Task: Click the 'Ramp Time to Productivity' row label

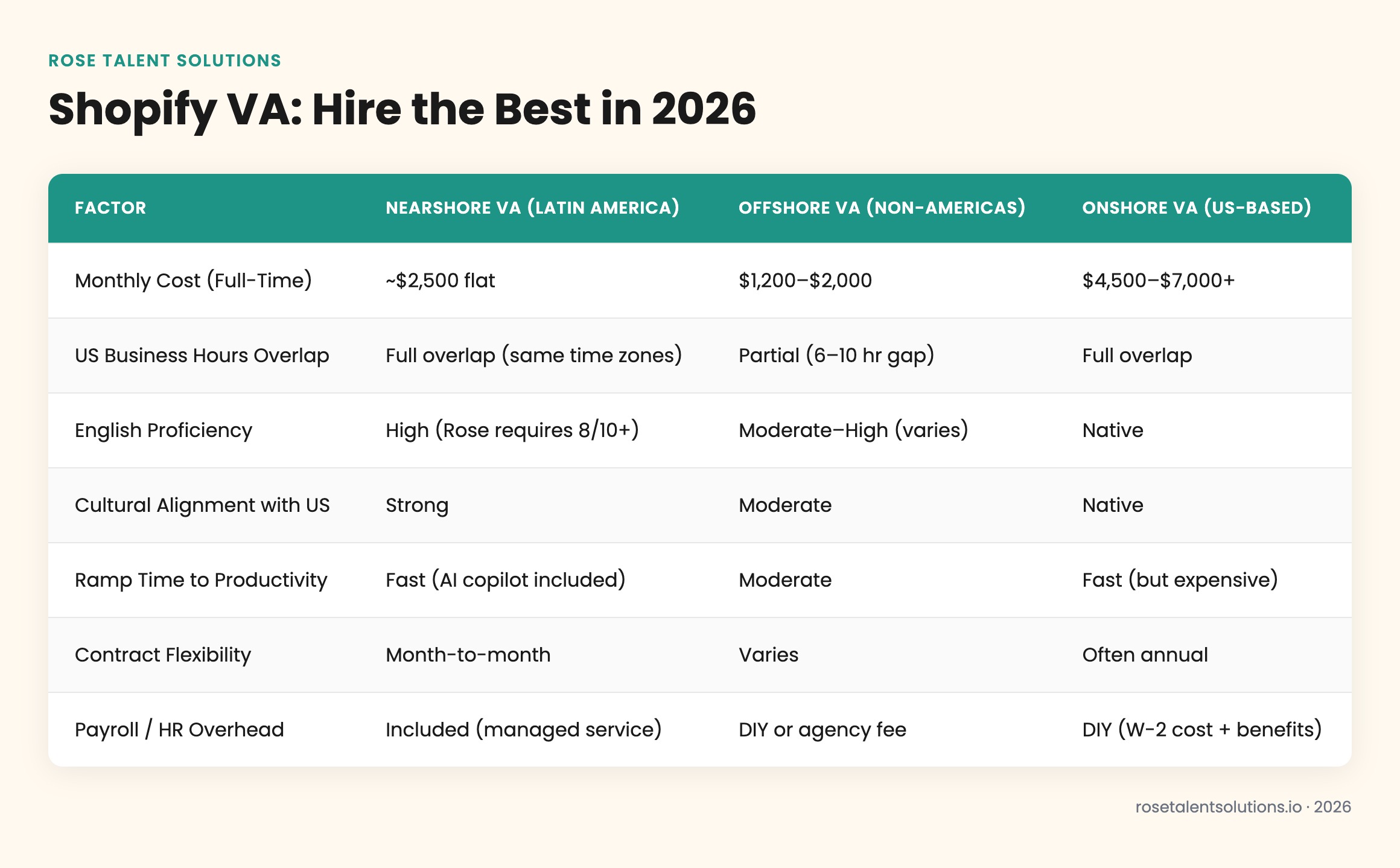Action: click(x=201, y=580)
